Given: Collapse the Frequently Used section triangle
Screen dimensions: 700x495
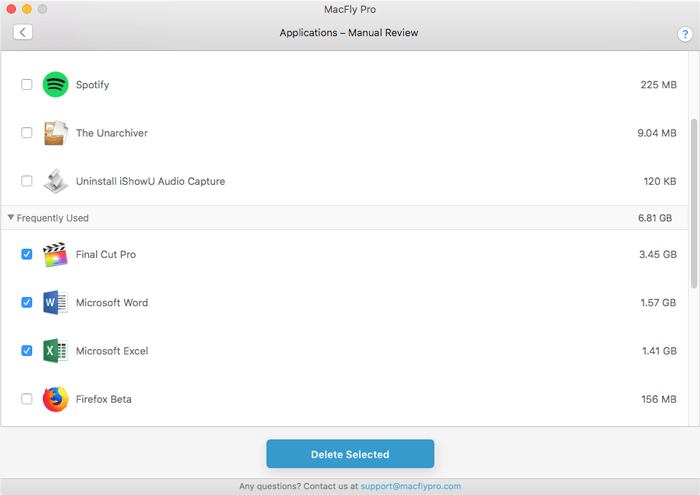Looking at the screenshot, I should click(11, 217).
